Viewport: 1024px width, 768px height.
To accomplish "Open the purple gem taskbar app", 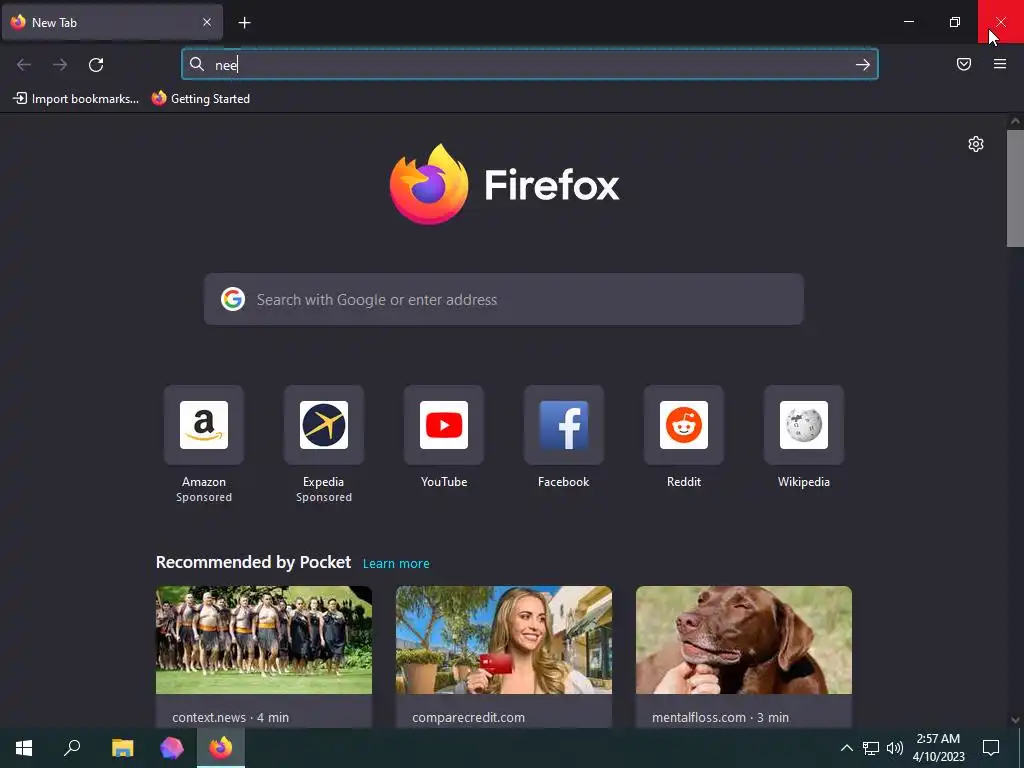I will (x=172, y=748).
